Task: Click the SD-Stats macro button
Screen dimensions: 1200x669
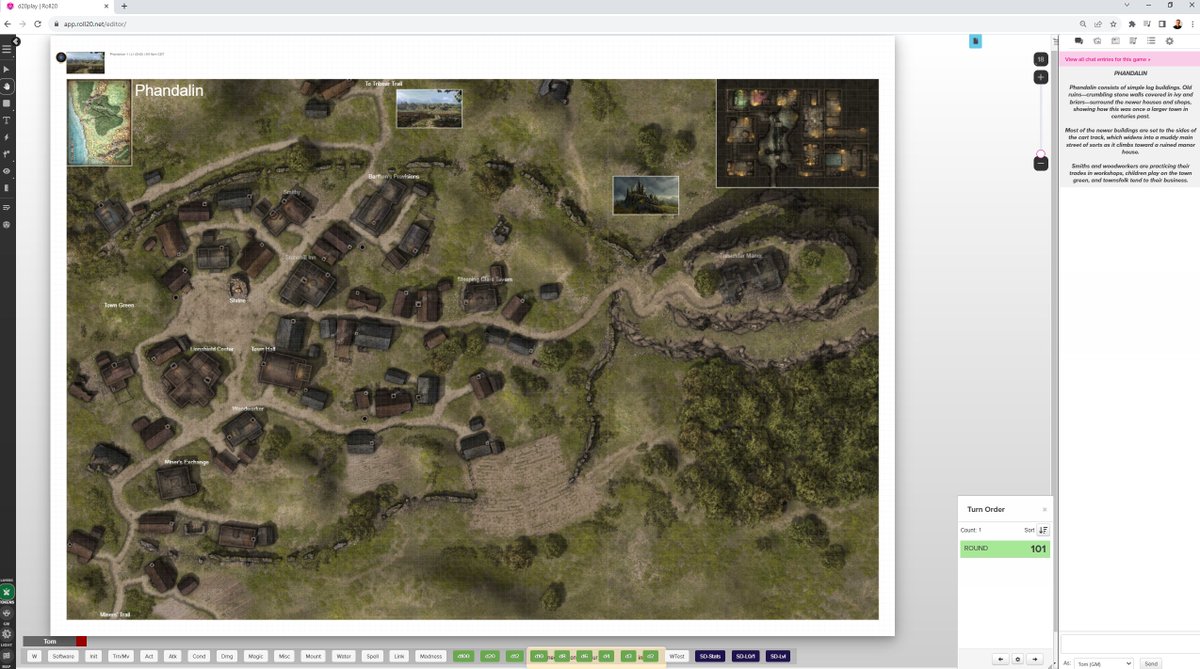Action: coord(710,656)
